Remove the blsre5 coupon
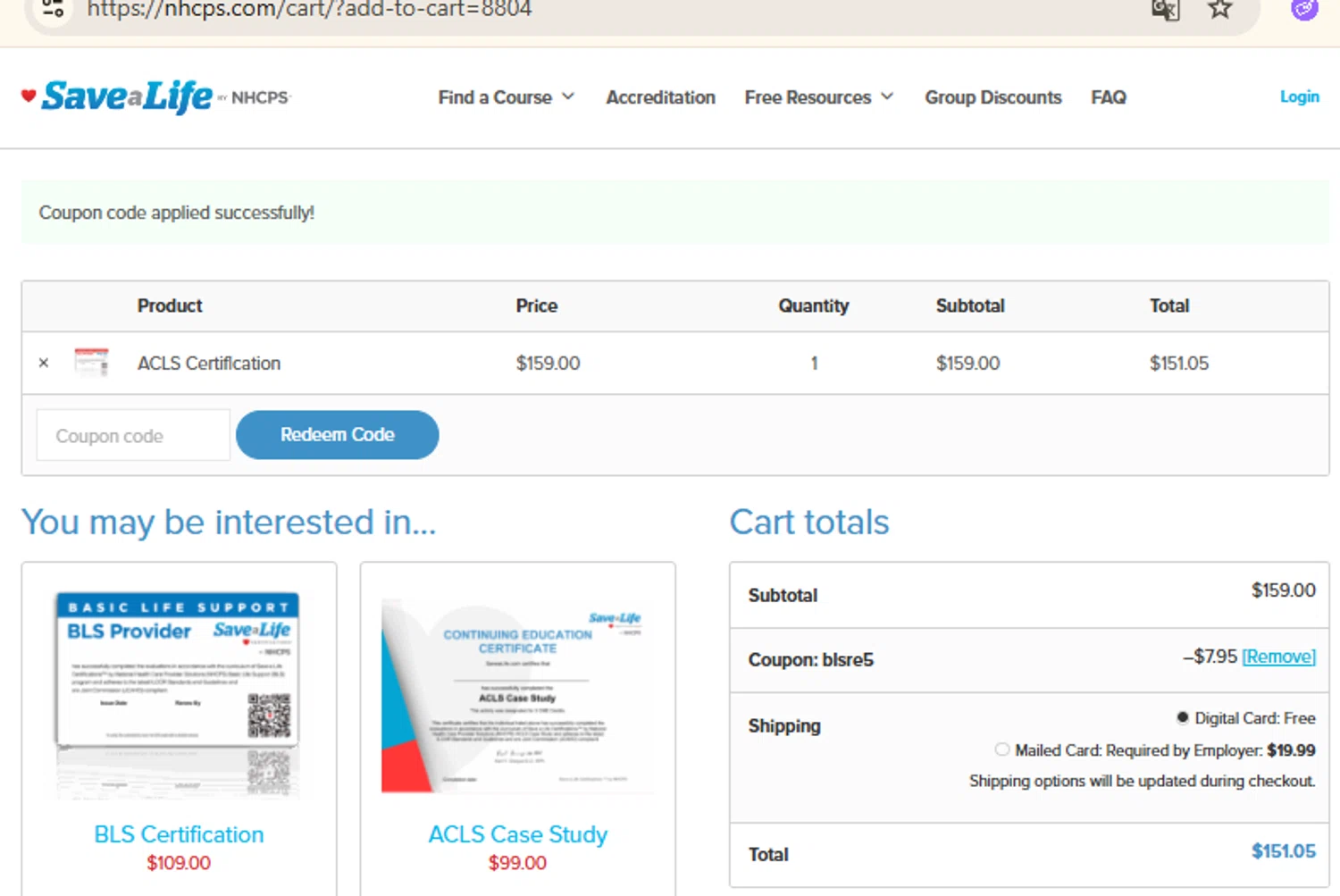 click(1278, 657)
